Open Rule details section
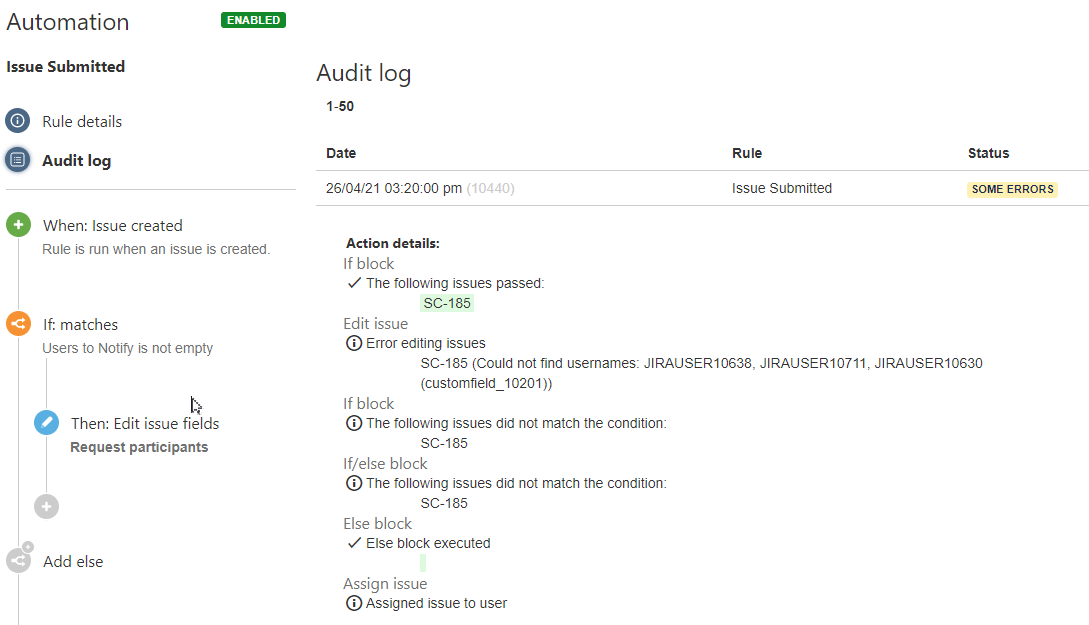This screenshot has width=1089, height=625. (82, 122)
